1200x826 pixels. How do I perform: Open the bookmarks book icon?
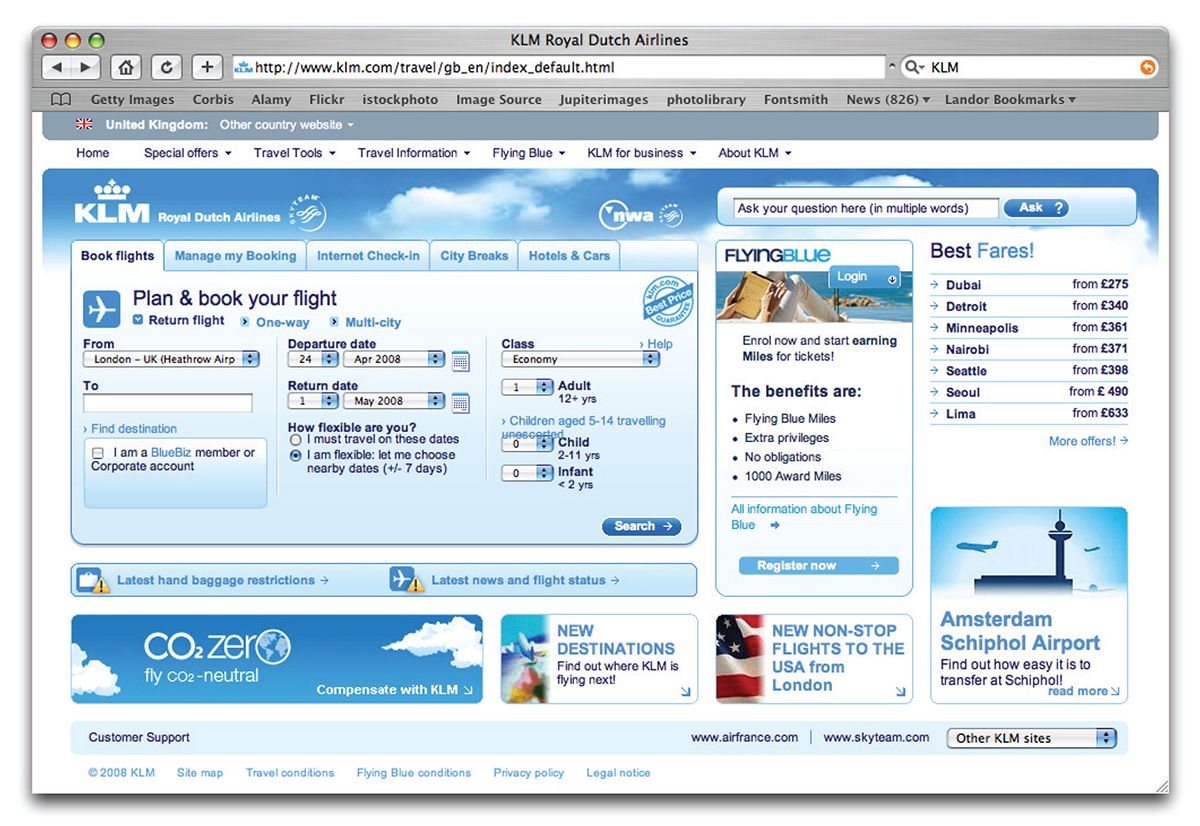(61, 100)
